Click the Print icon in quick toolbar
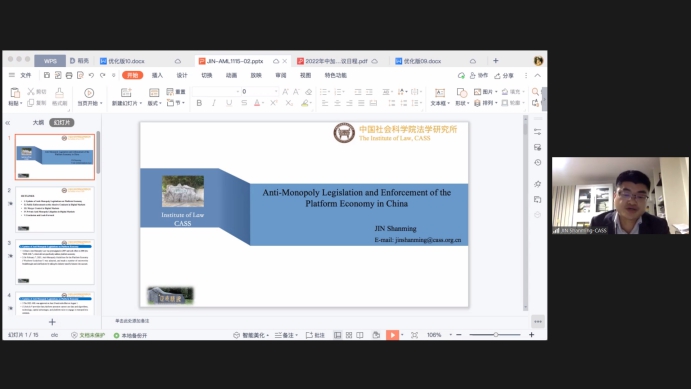Viewport: 692px width, 389px height. point(69,76)
